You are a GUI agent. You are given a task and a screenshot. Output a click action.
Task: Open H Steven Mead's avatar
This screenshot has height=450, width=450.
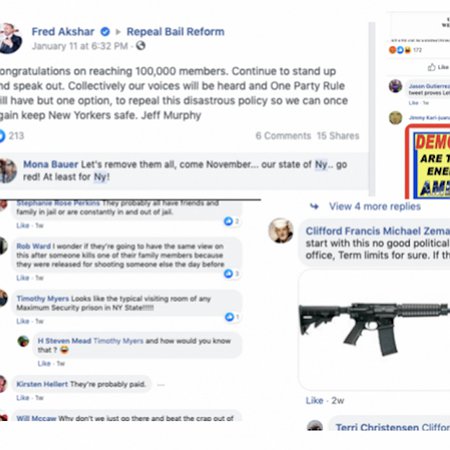coord(23,341)
